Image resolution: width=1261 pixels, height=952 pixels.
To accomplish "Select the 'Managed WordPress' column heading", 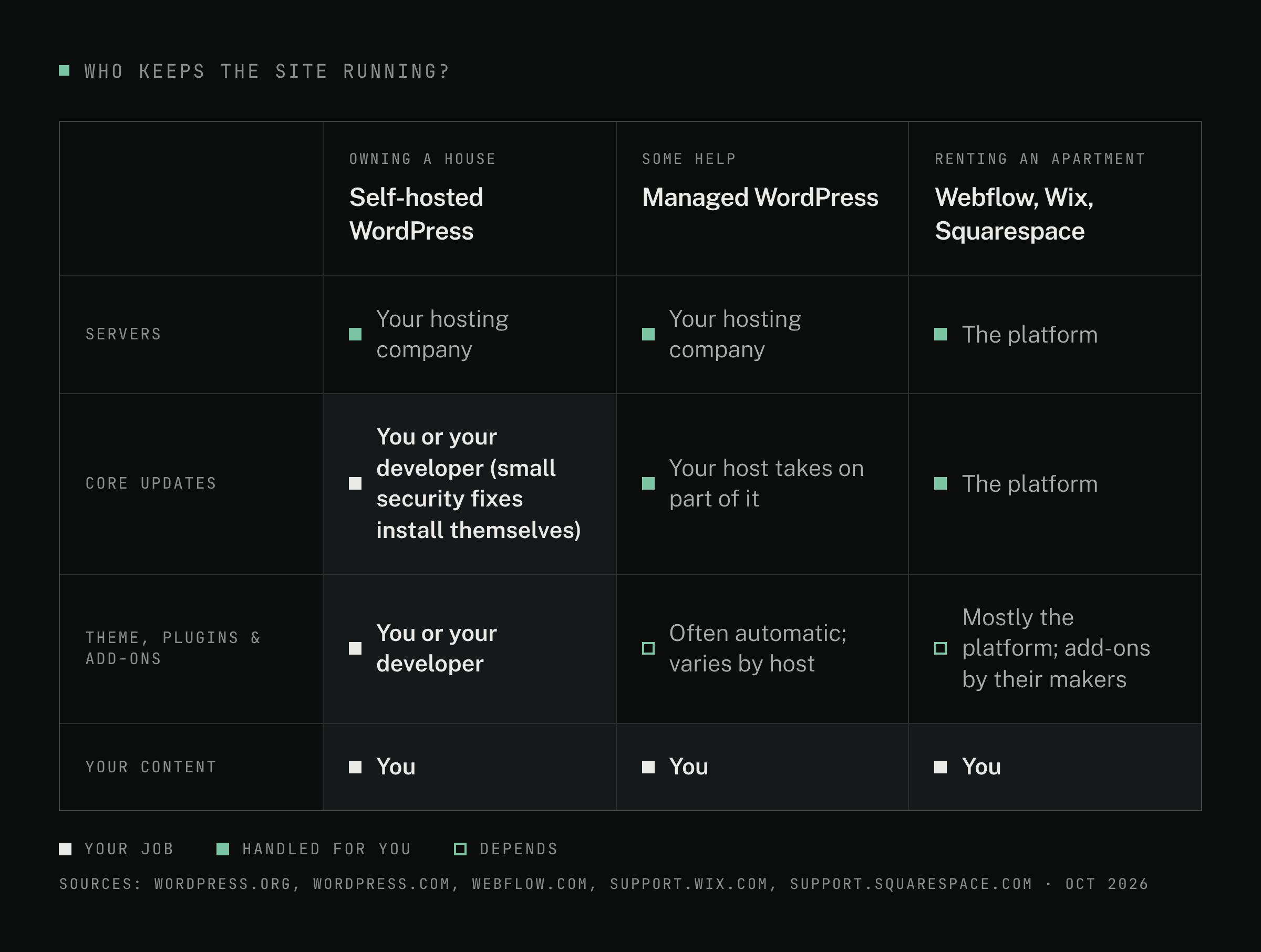I will coord(760,197).
